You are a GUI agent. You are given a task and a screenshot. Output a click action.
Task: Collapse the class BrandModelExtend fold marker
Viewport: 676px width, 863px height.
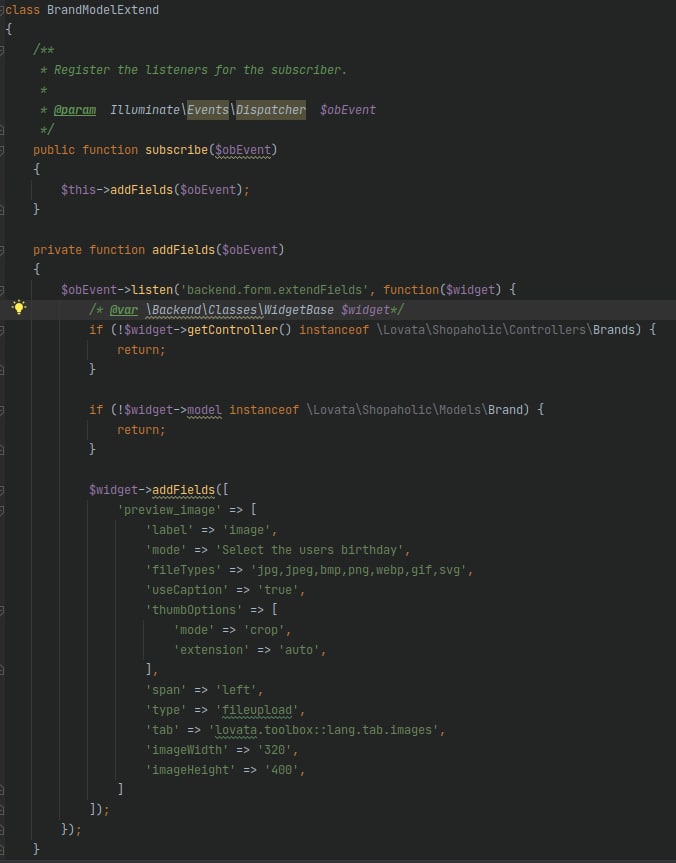(x=2, y=10)
